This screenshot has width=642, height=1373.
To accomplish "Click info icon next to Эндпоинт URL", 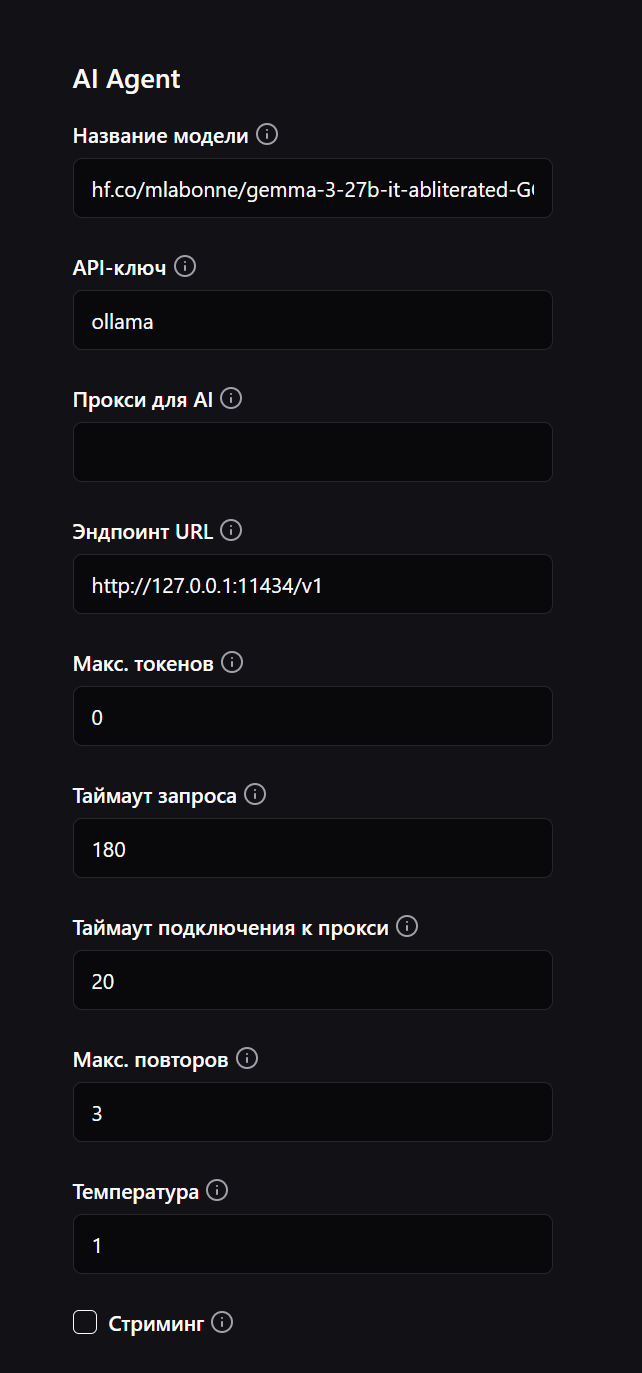I will [232, 531].
